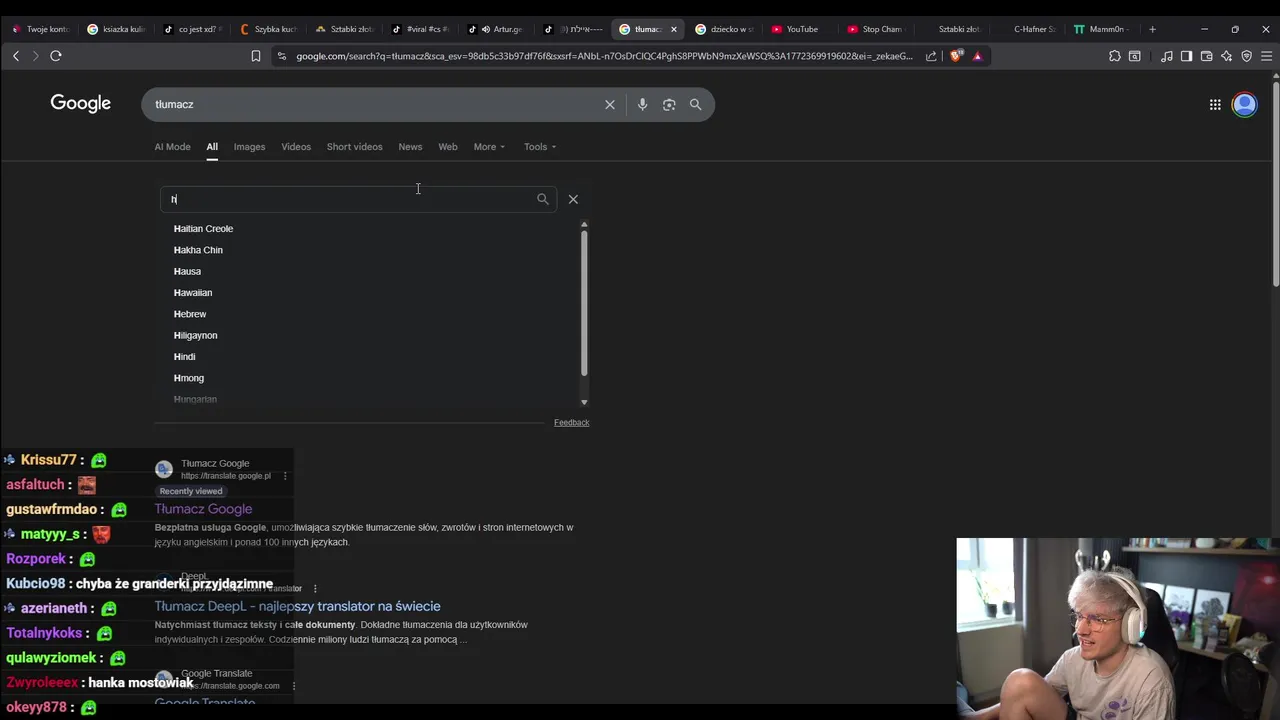1280x720 pixels.
Task: Go to Google homepage via logo
Action: click(x=81, y=103)
